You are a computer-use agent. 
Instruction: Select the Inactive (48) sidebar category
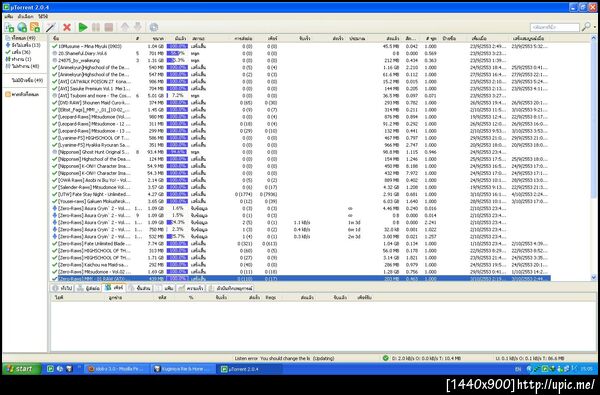click(x=25, y=66)
